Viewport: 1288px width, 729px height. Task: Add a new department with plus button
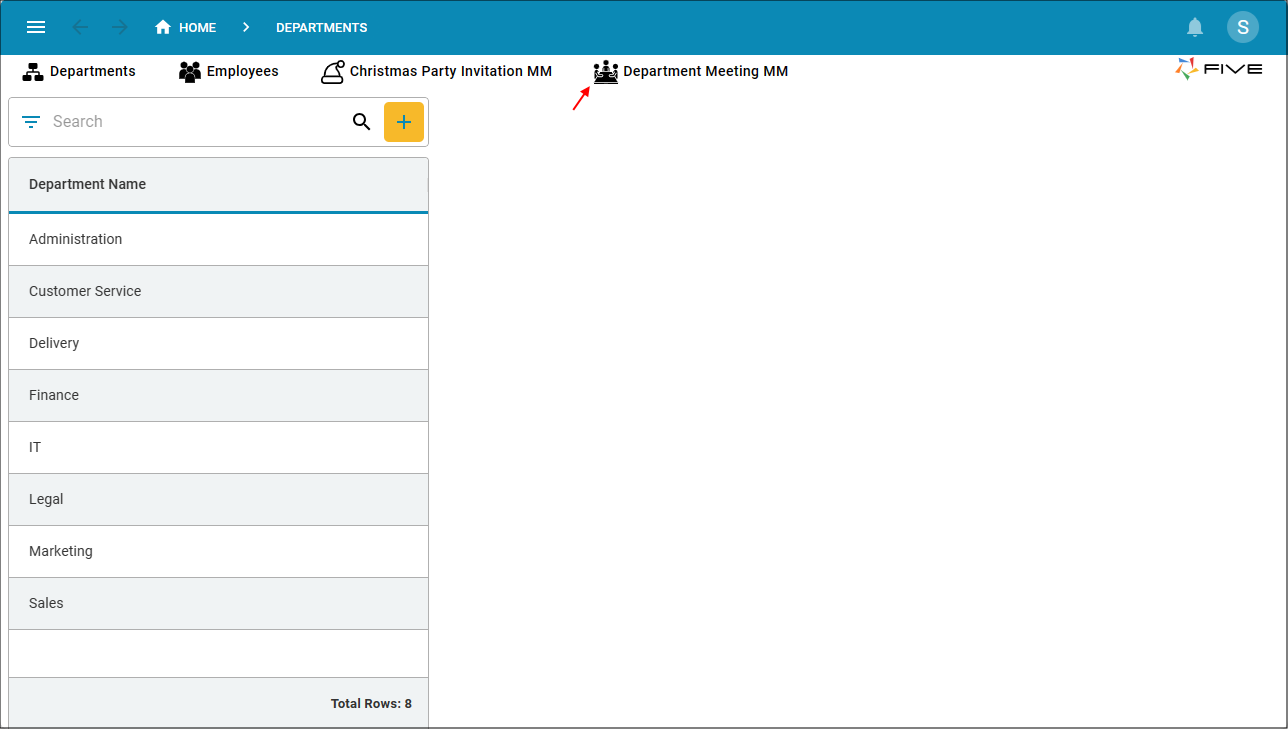[x=404, y=122]
